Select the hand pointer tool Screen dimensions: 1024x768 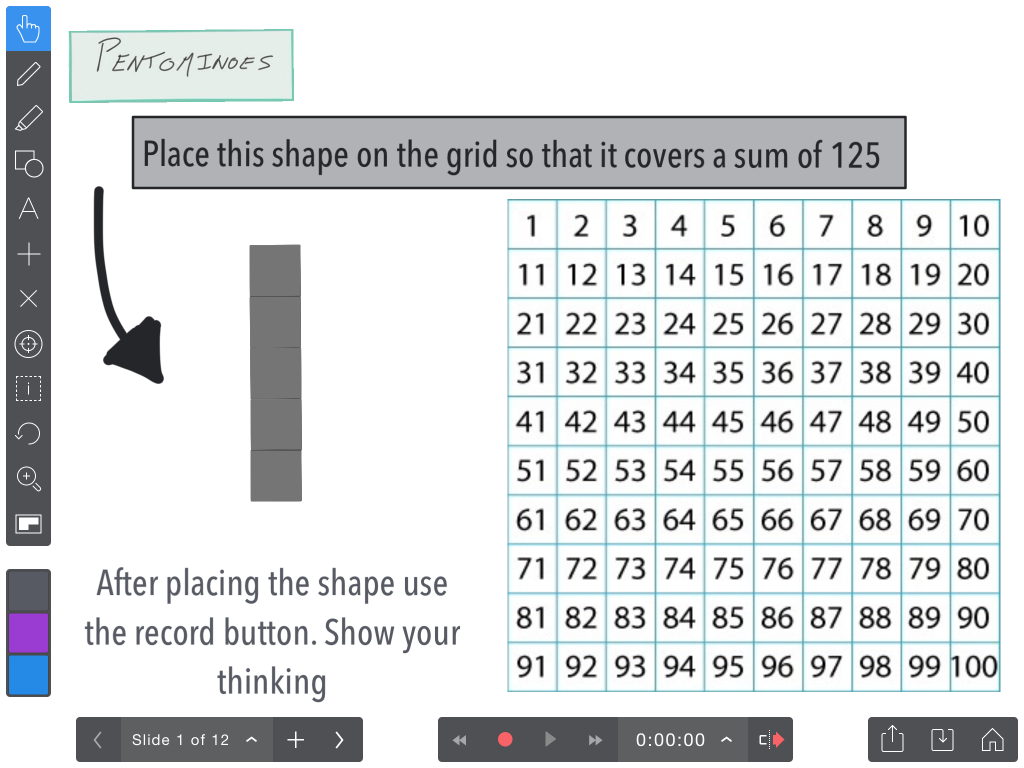tap(28, 29)
